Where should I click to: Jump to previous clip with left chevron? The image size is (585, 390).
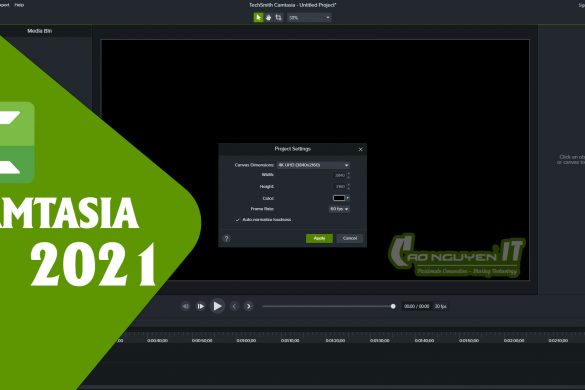234,306
